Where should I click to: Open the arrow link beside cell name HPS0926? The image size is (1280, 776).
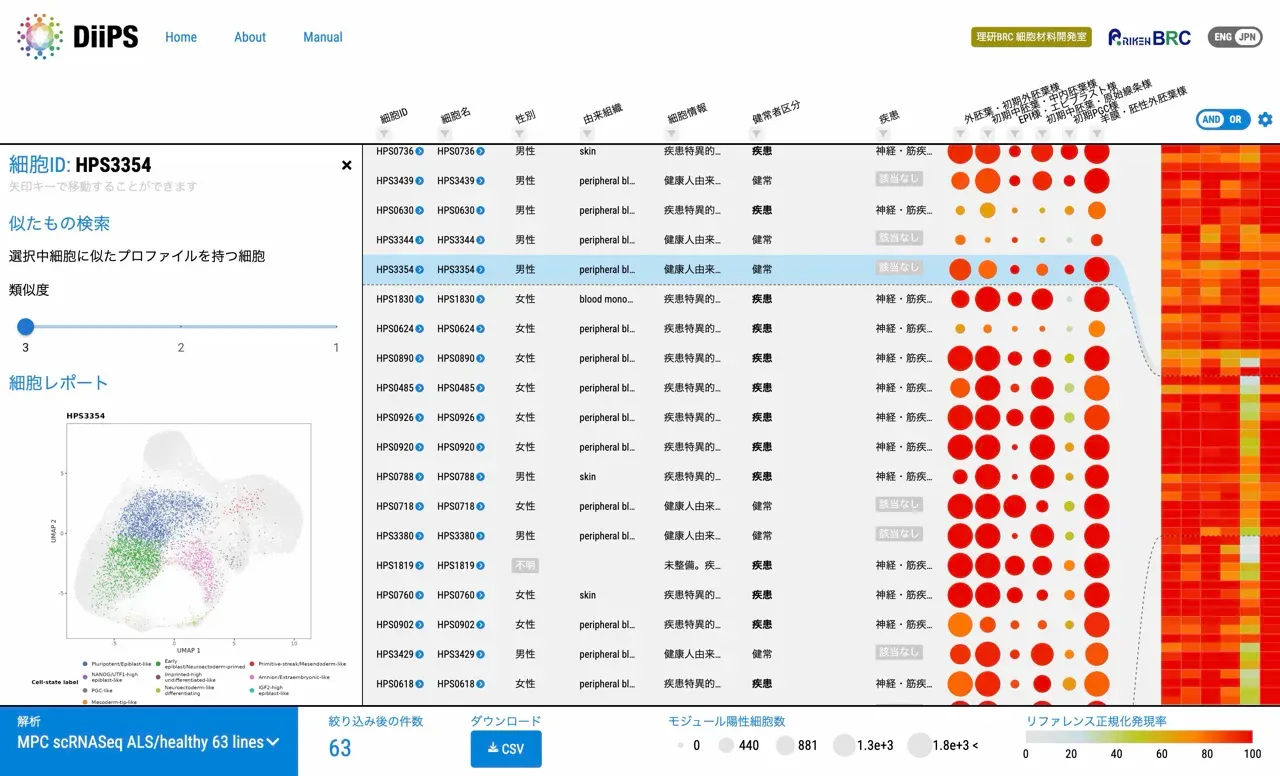[x=481, y=417]
